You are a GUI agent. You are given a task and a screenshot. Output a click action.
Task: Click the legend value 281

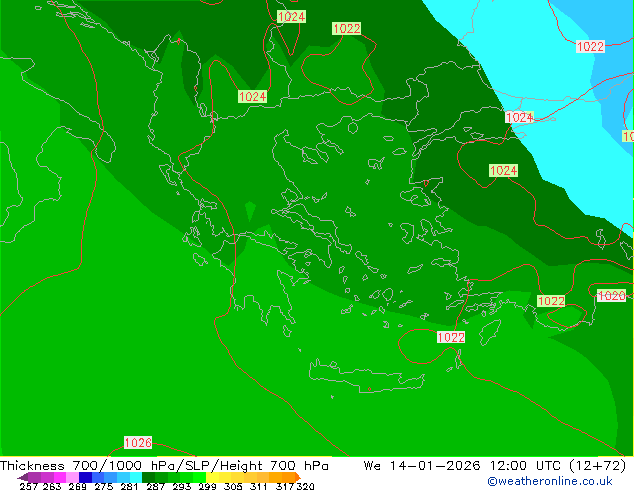[129, 486]
